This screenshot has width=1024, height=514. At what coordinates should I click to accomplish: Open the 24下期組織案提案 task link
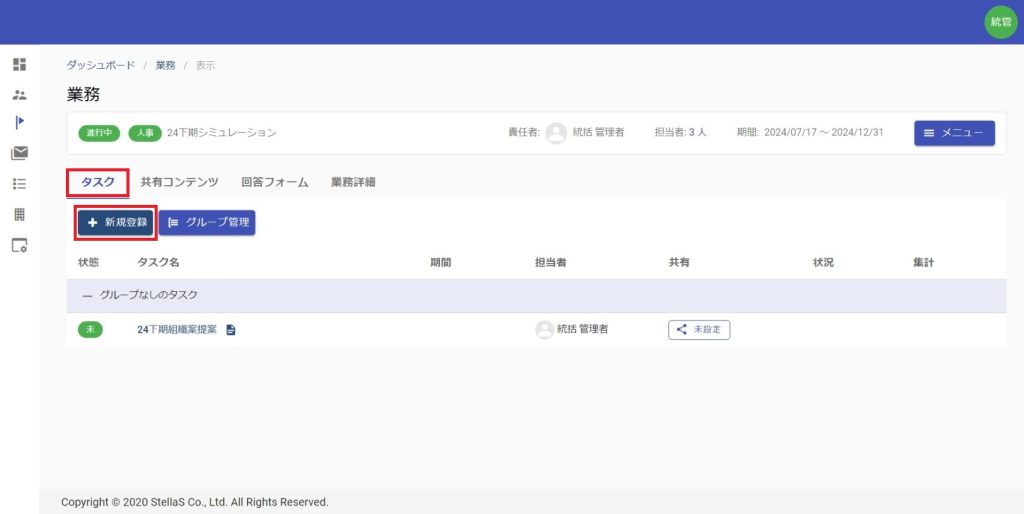pyautogui.click(x=177, y=330)
